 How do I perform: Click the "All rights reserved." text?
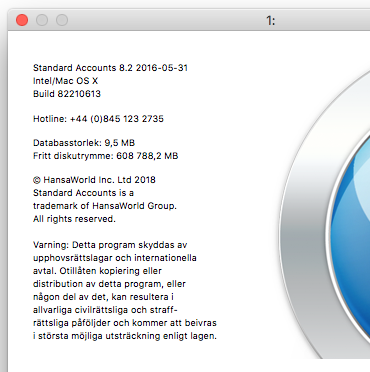click(x=74, y=219)
